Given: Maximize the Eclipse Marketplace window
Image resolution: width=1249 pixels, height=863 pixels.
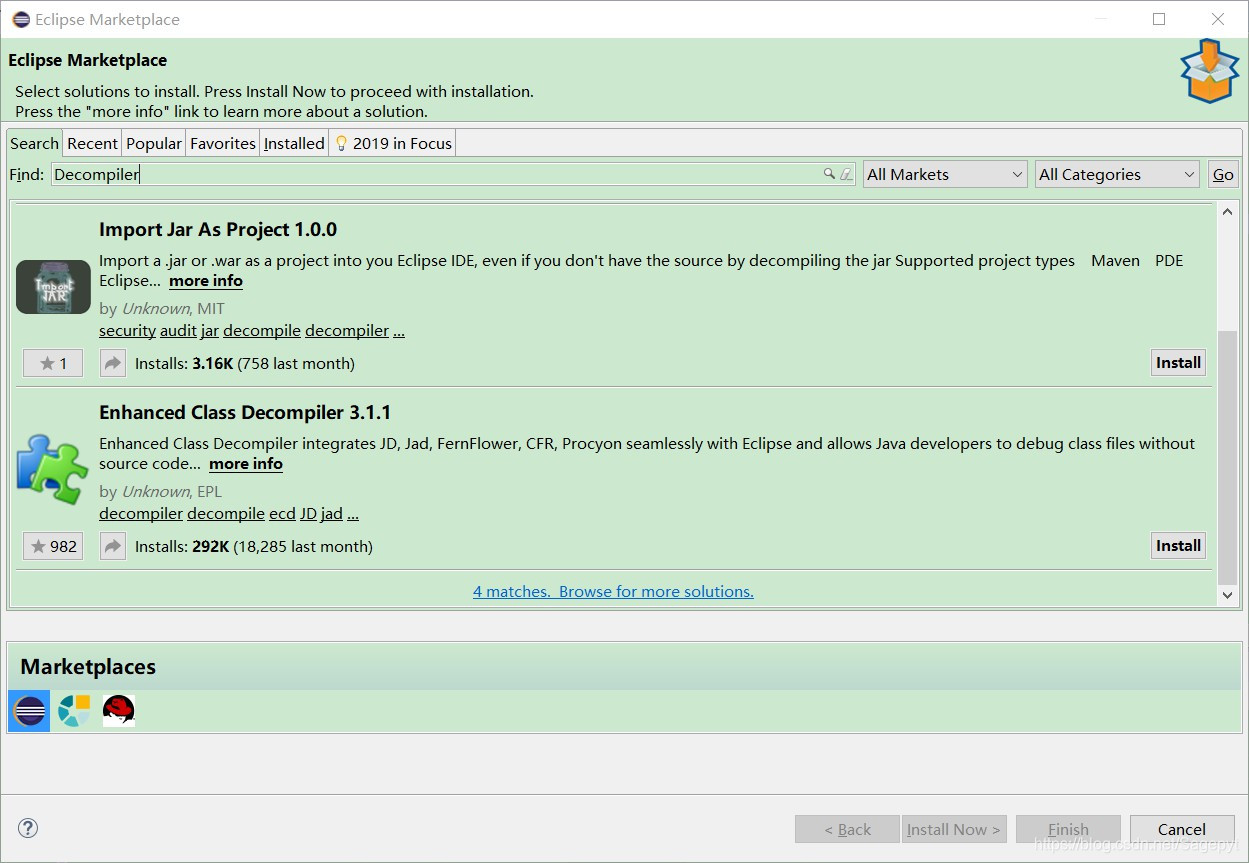Looking at the screenshot, I should [1159, 19].
